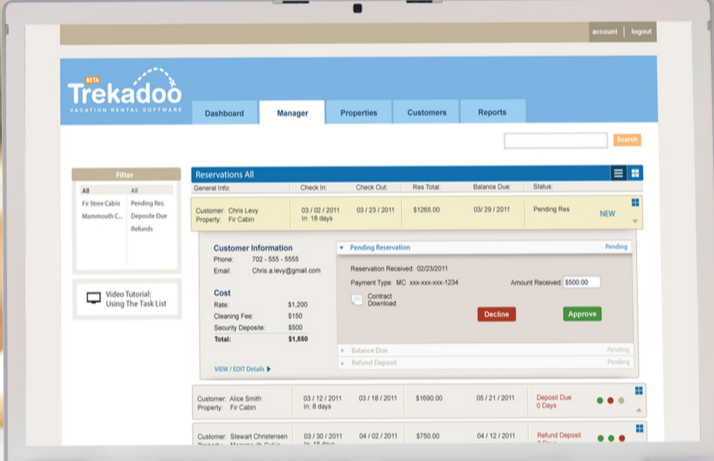Click the $1690.00 reservation total
Image resolution: width=714 pixels, height=461 pixels.
429,398
